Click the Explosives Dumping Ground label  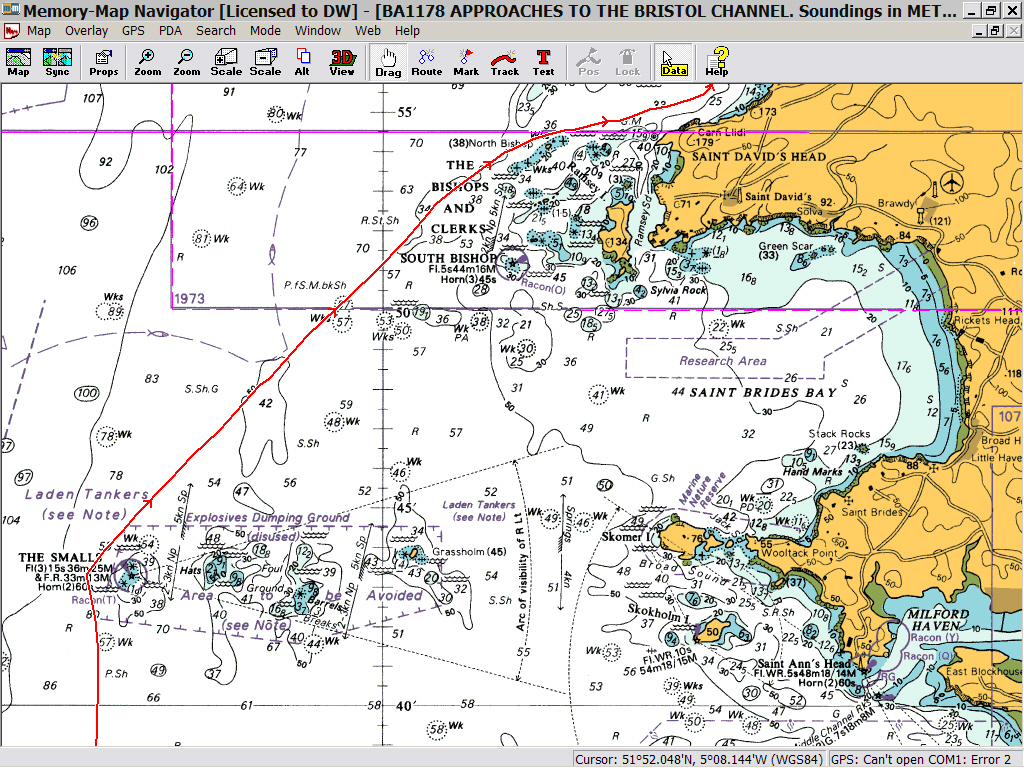tap(268, 518)
